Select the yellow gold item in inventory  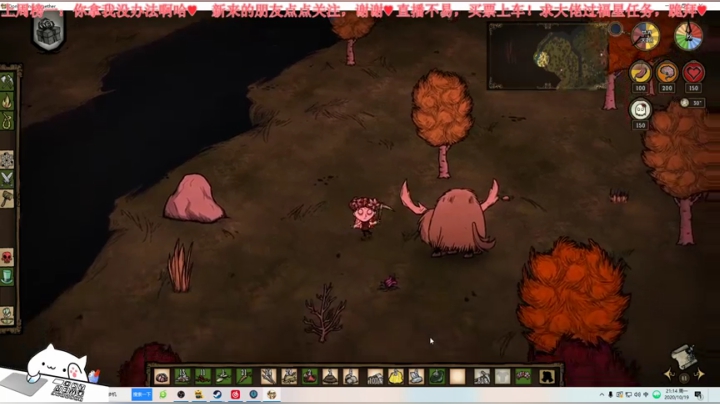coord(396,376)
